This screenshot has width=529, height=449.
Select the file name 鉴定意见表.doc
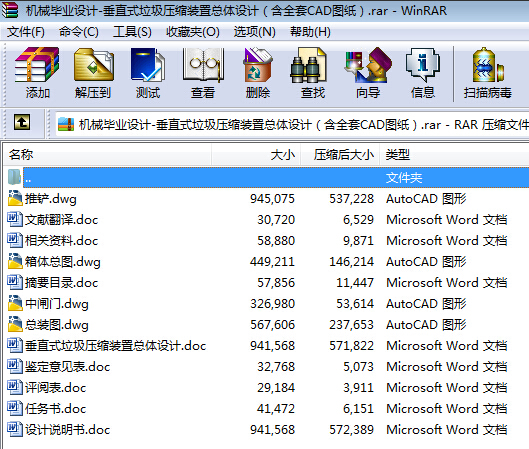tap(67, 366)
